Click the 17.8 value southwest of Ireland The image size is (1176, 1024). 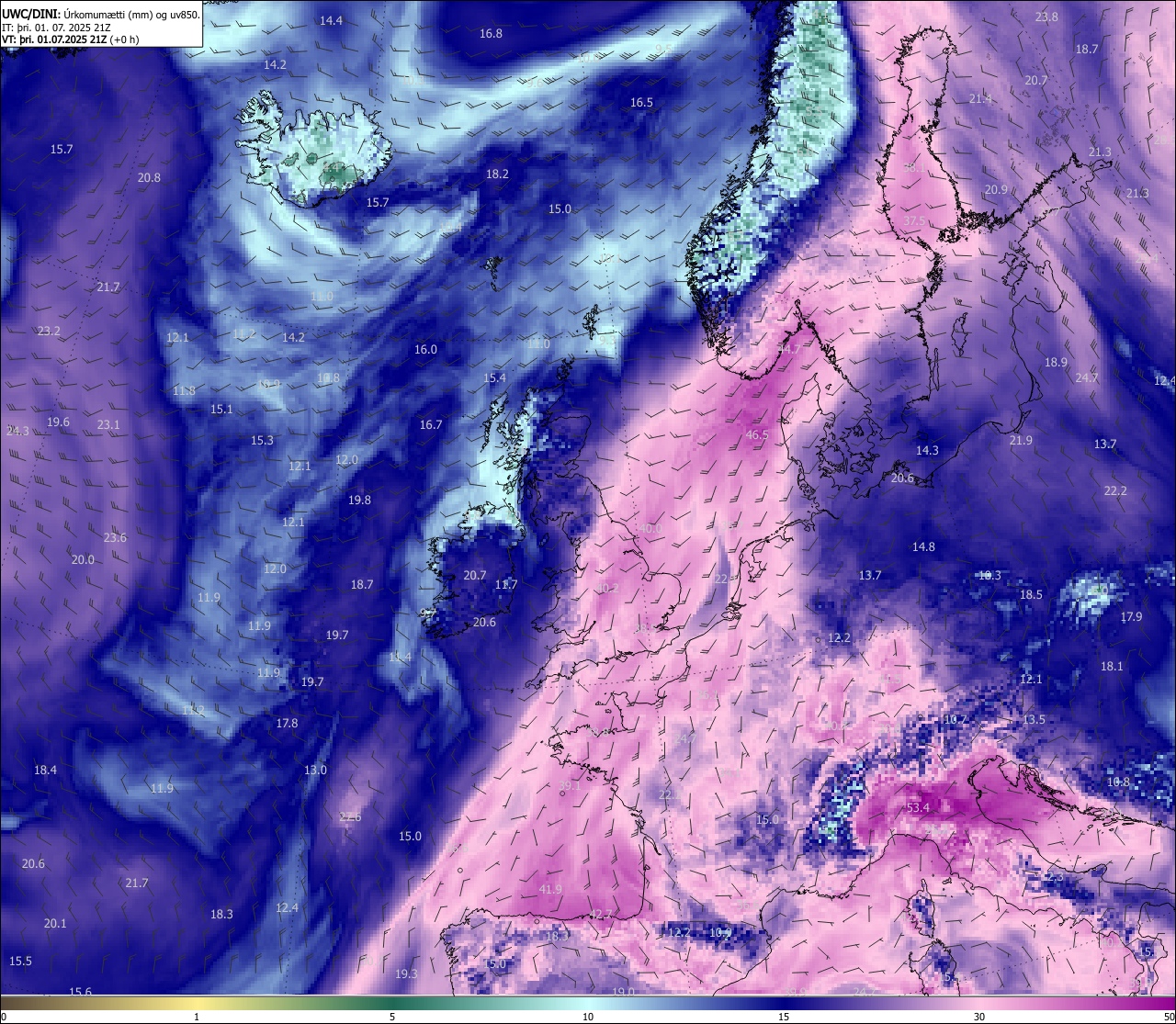tap(287, 723)
